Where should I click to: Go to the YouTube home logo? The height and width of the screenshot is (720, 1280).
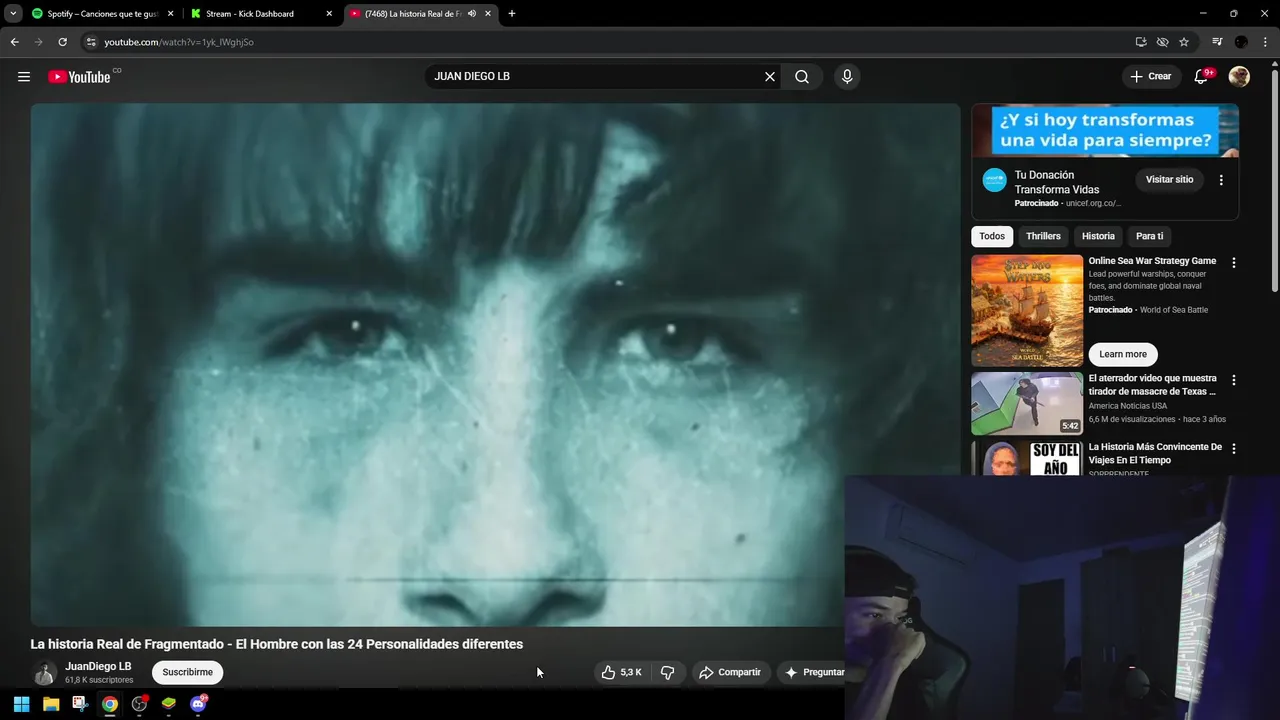79,77
